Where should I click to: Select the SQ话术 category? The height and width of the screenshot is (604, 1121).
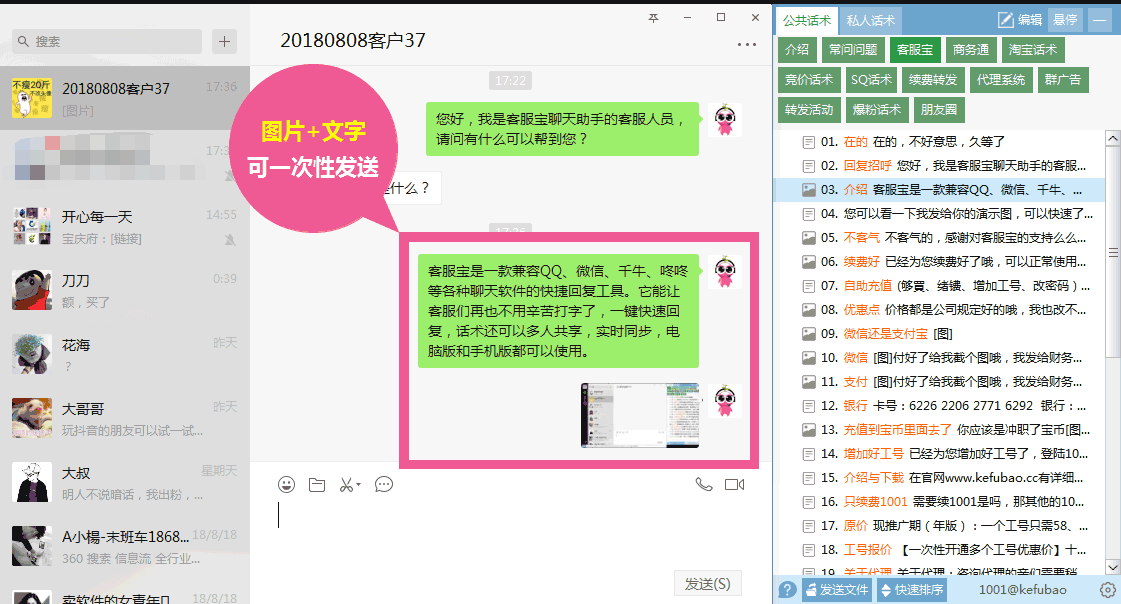(x=871, y=79)
